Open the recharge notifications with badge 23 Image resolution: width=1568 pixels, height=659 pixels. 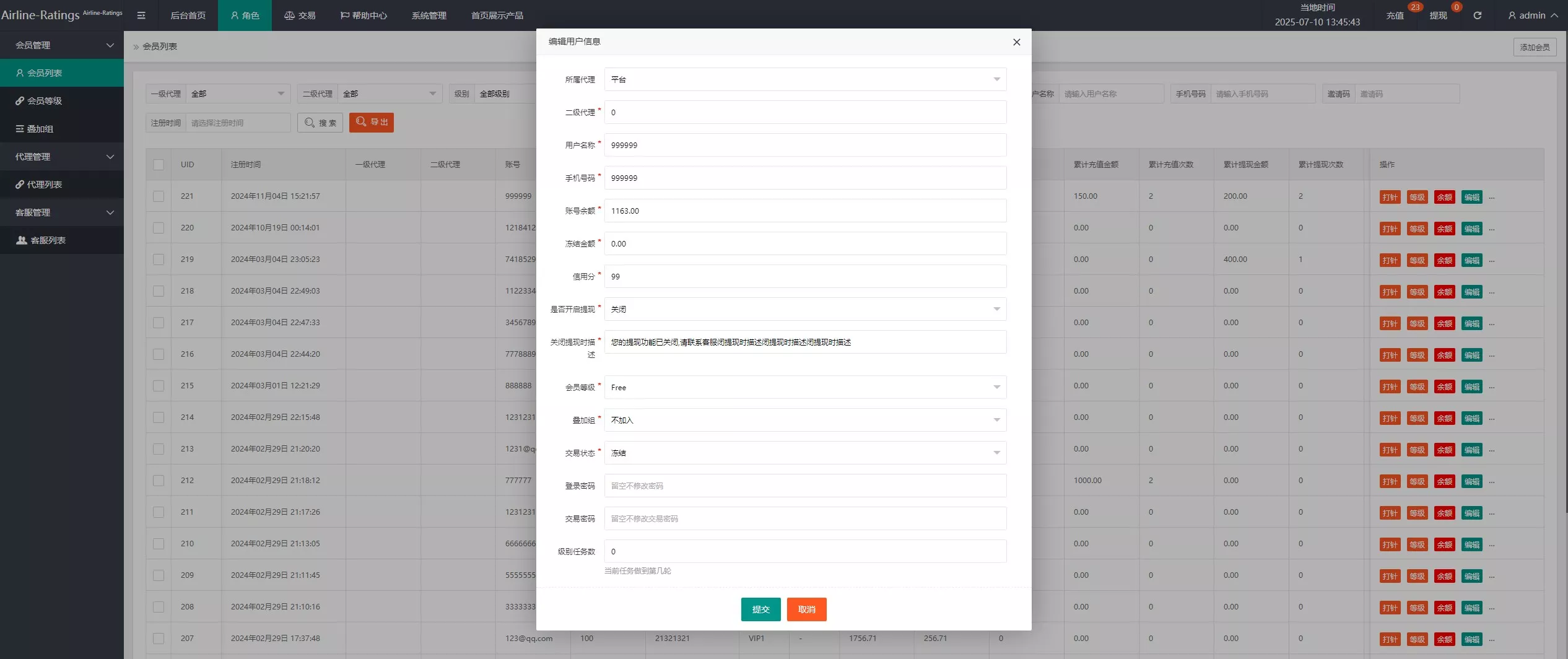[1395, 15]
